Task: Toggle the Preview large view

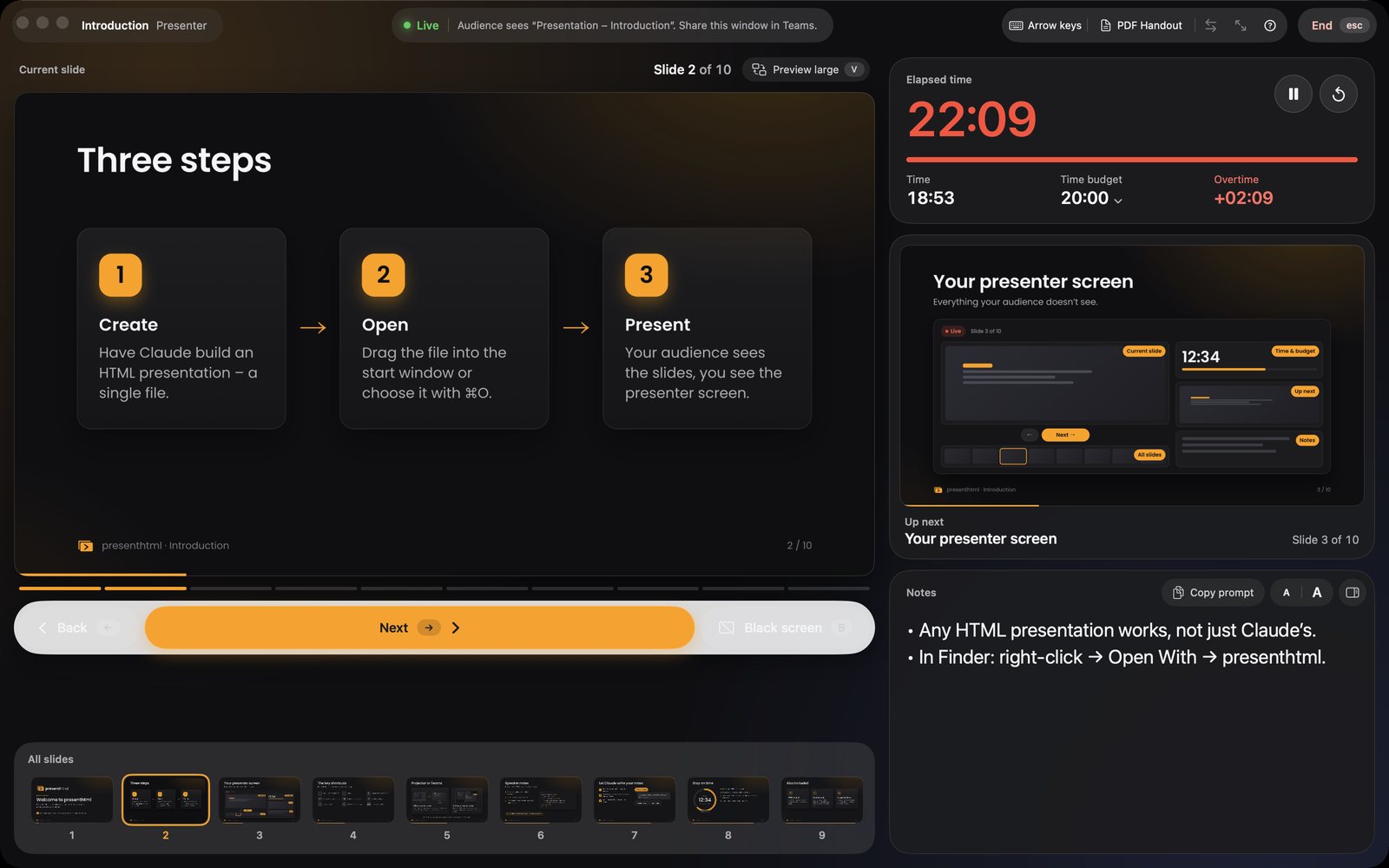Action: tap(806, 69)
